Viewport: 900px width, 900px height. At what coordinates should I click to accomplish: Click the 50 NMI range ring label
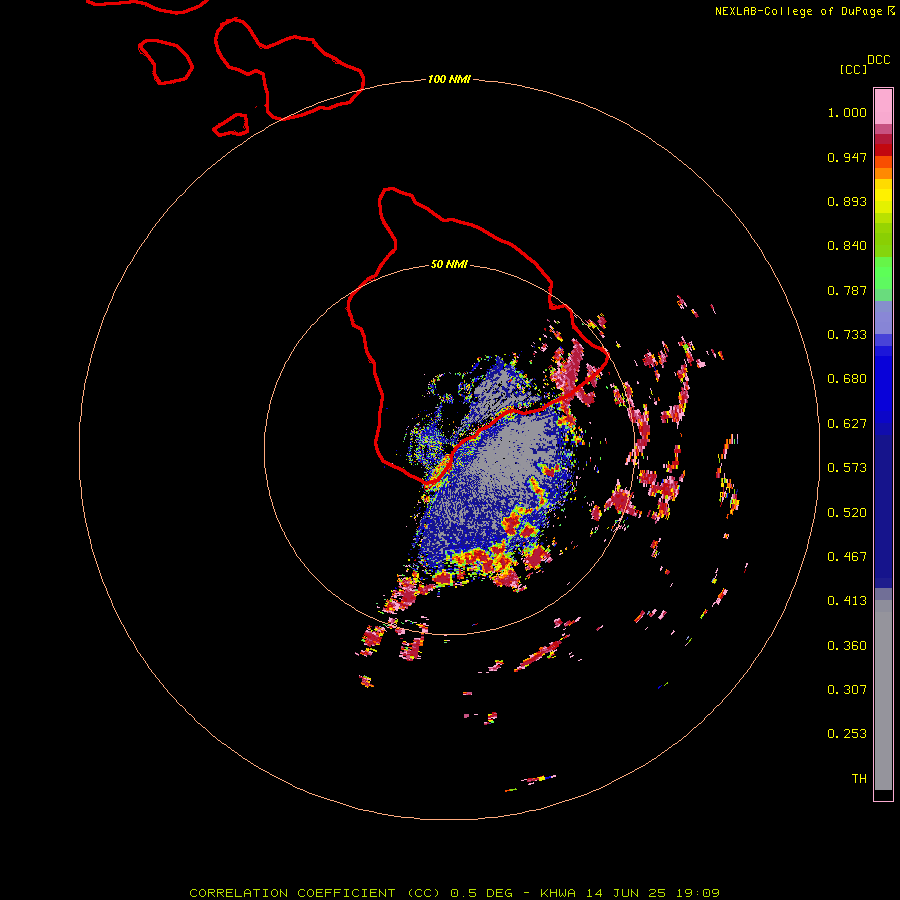tap(449, 264)
